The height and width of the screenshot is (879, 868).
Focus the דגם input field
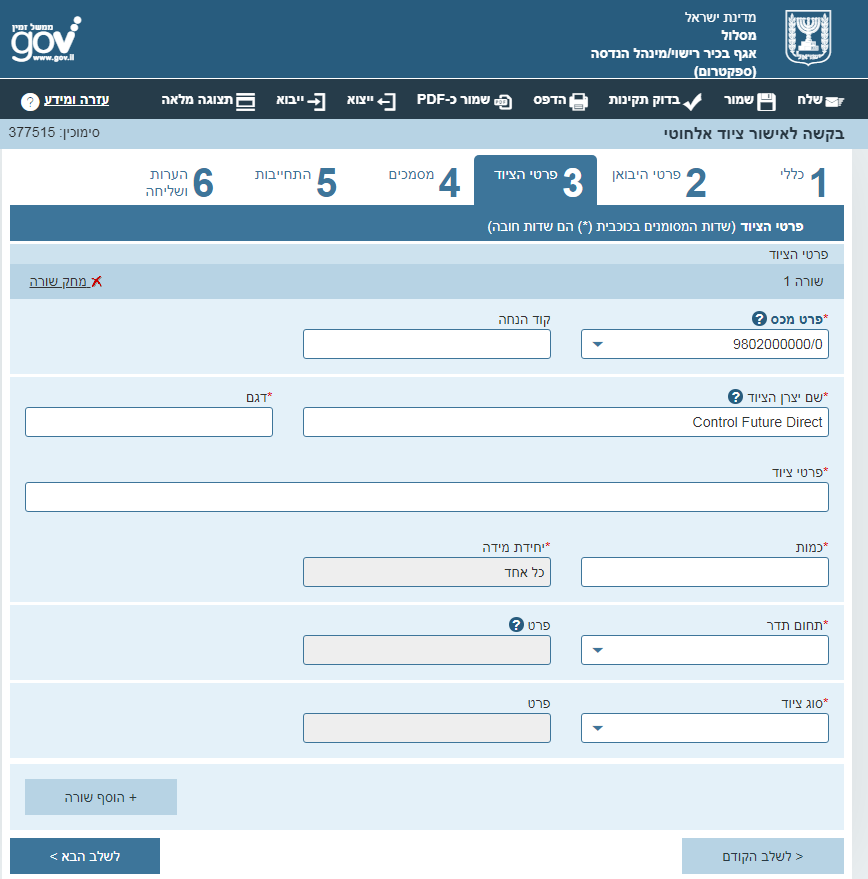pos(149,422)
